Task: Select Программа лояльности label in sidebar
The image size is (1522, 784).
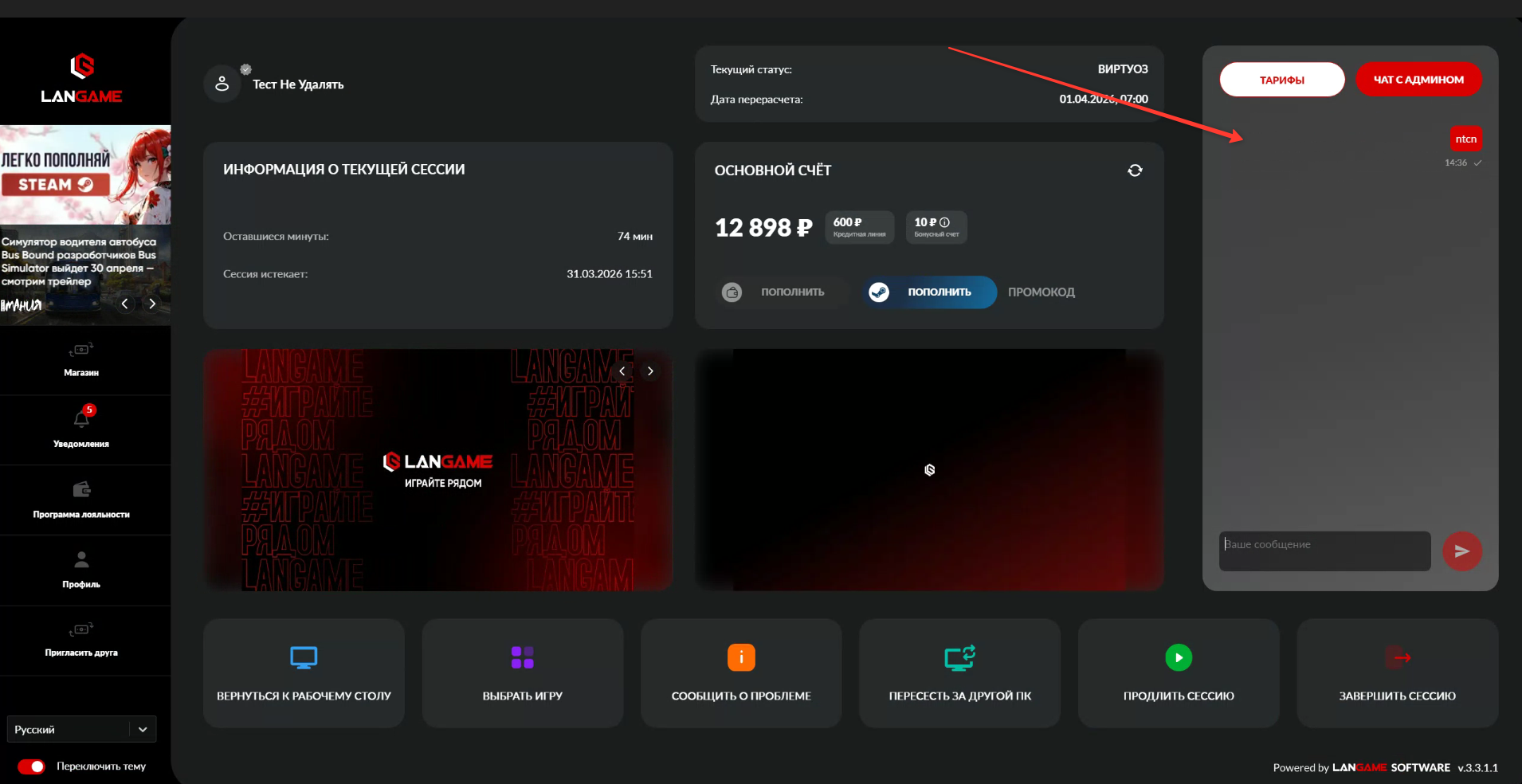Action: [81, 515]
